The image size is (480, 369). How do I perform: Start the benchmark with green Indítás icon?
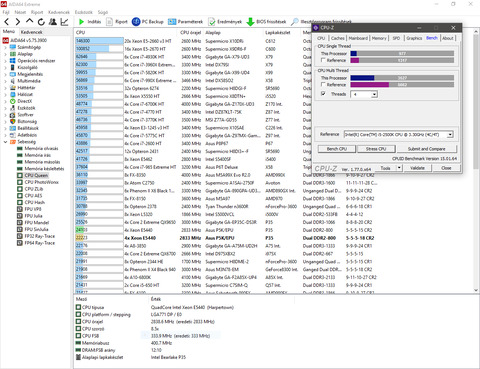coord(81,22)
